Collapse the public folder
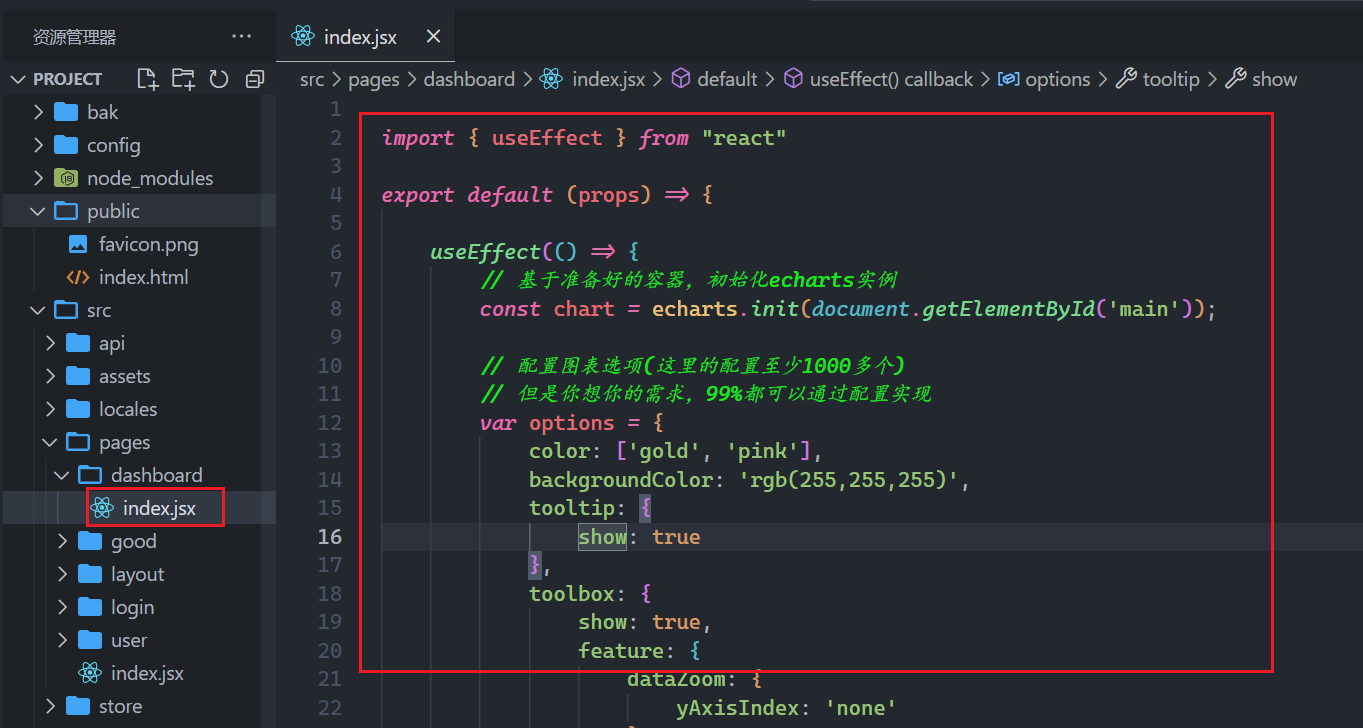The image size is (1363, 728). pyautogui.click(x=38, y=211)
